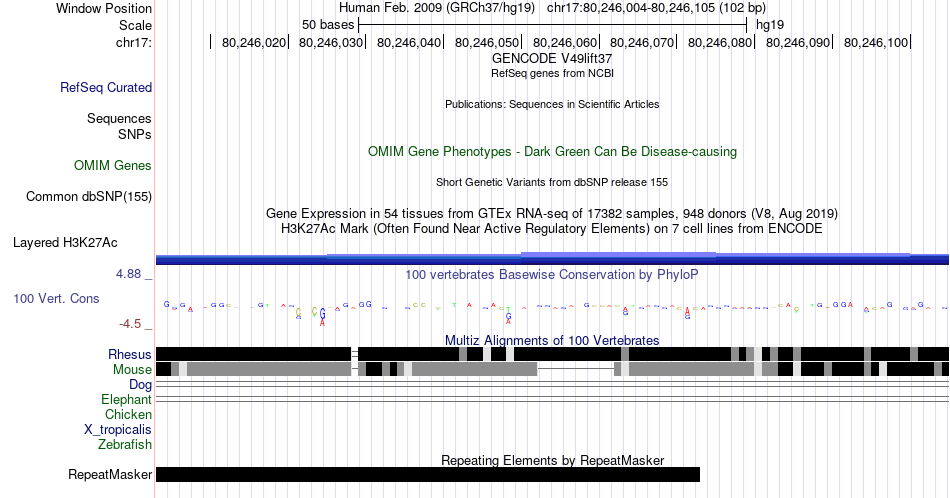The image size is (950, 498).
Task: Click the RefSeq Curated track label
Action: pyautogui.click(x=105, y=87)
